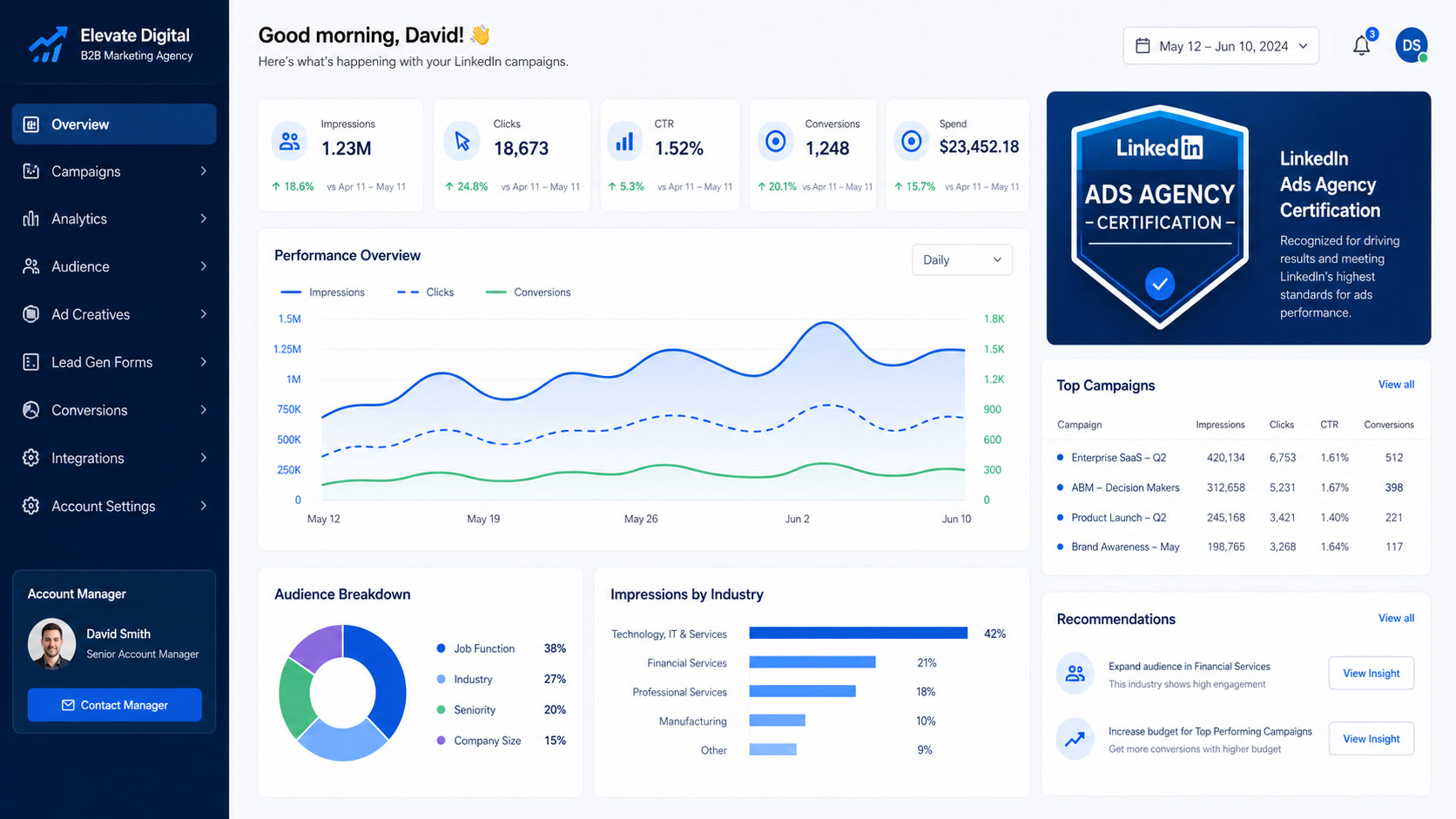Viewport: 1456px width, 819px height.
Task: Click the Campaigns sidebar icon
Action: (x=31, y=171)
